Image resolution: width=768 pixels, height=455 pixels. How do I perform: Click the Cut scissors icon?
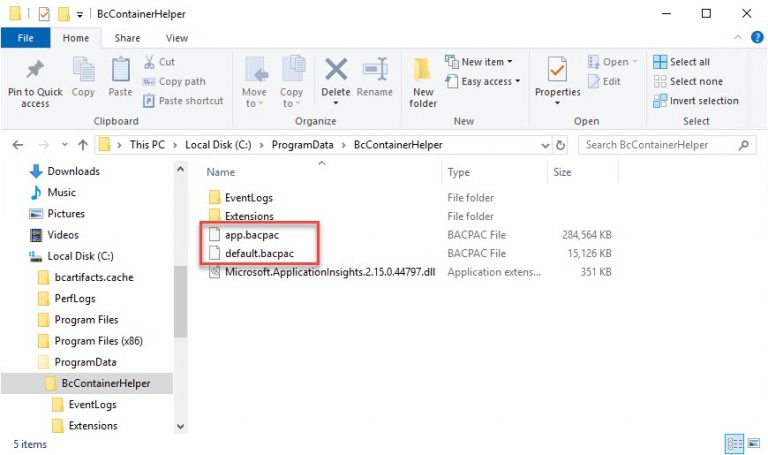point(150,62)
